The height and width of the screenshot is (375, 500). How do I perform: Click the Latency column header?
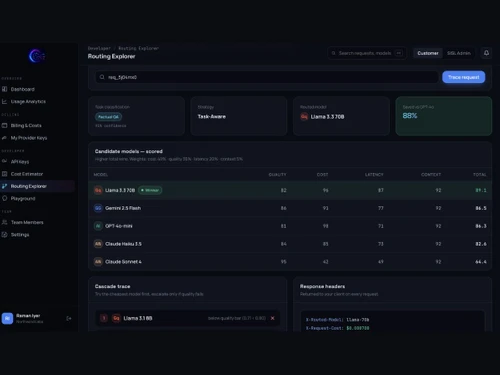click(x=374, y=175)
